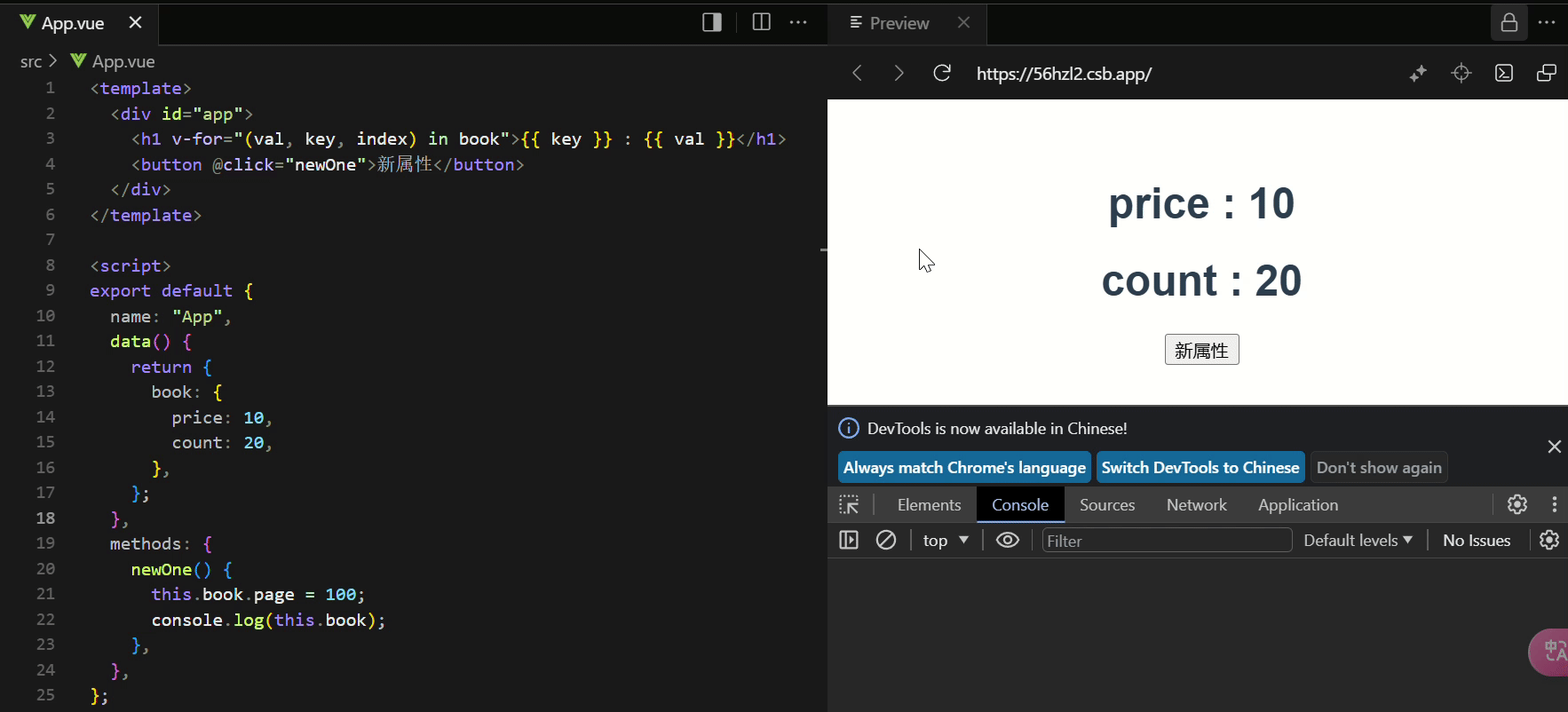Click the sparkle icon in preview toolbar
This screenshot has width=1568, height=712.
pos(1418,73)
